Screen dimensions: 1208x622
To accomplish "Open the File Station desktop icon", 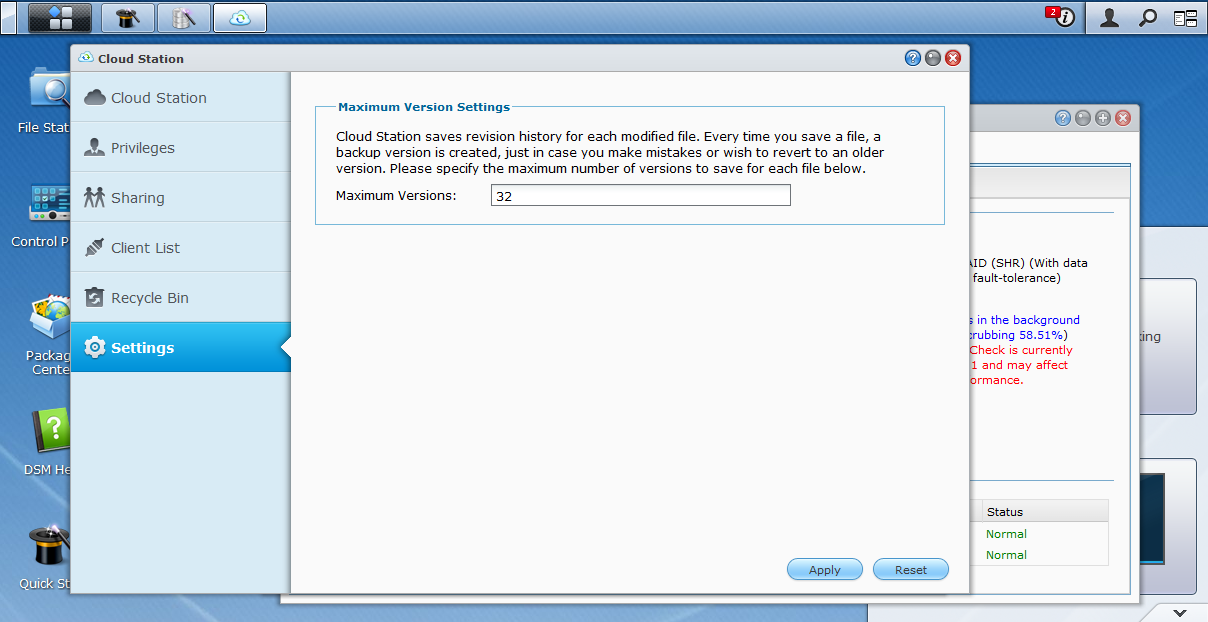I will (x=47, y=100).
